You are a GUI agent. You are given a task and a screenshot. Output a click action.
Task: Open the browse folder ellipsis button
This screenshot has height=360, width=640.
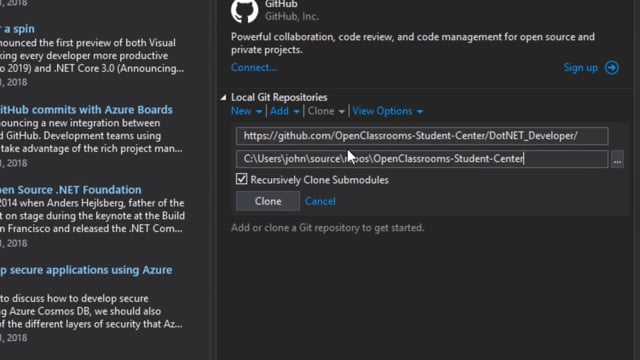pyautogui.click(x=617, y=159)
